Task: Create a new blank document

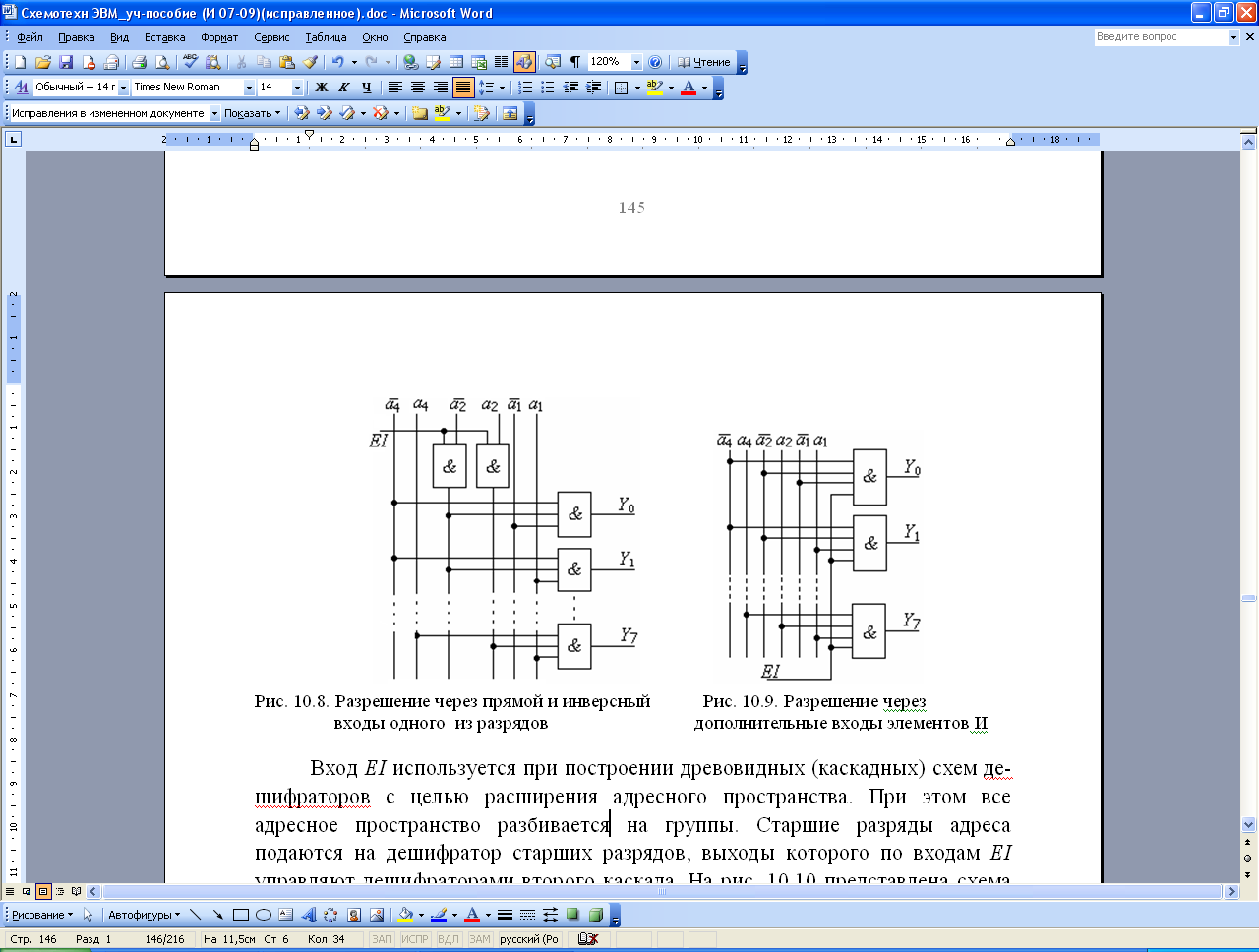Action: pyautogui.click(x=20, y=62)
